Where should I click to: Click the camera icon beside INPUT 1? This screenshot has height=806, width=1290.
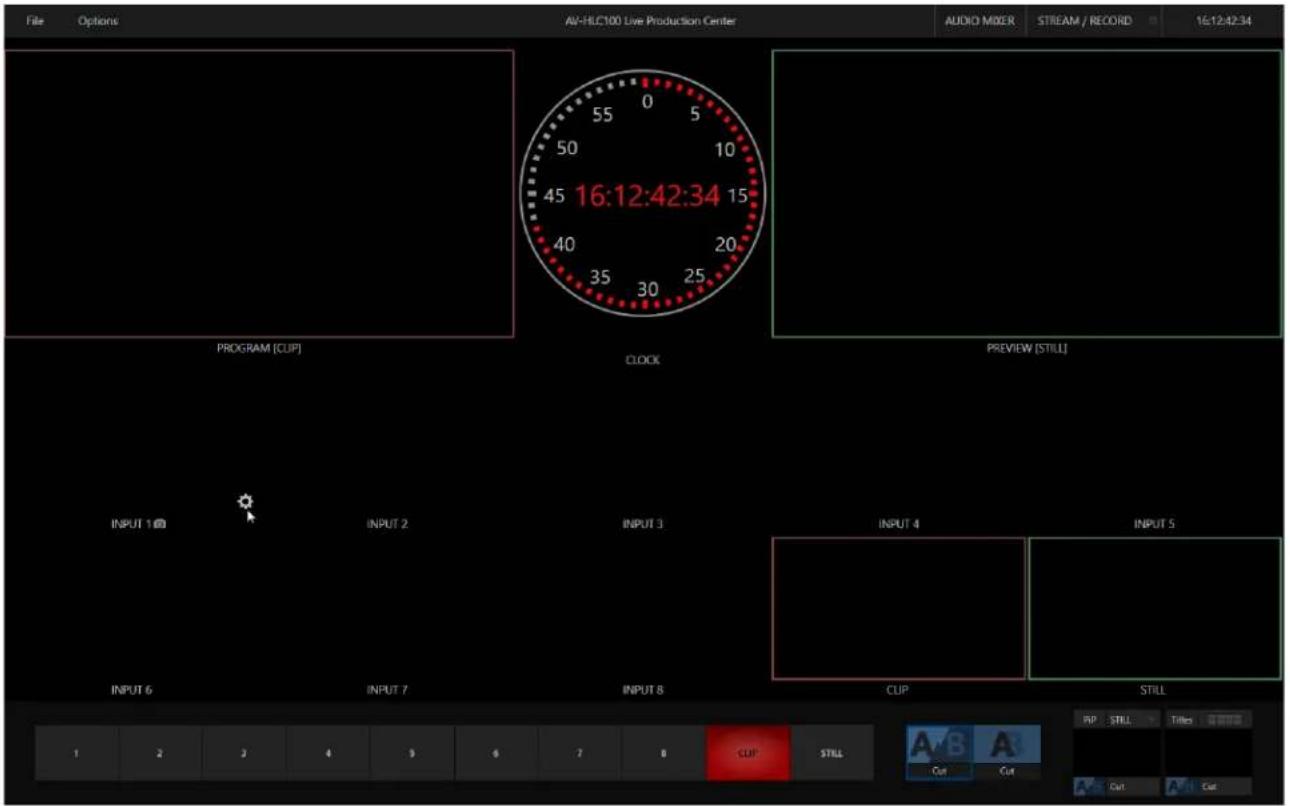coord(161,524)
